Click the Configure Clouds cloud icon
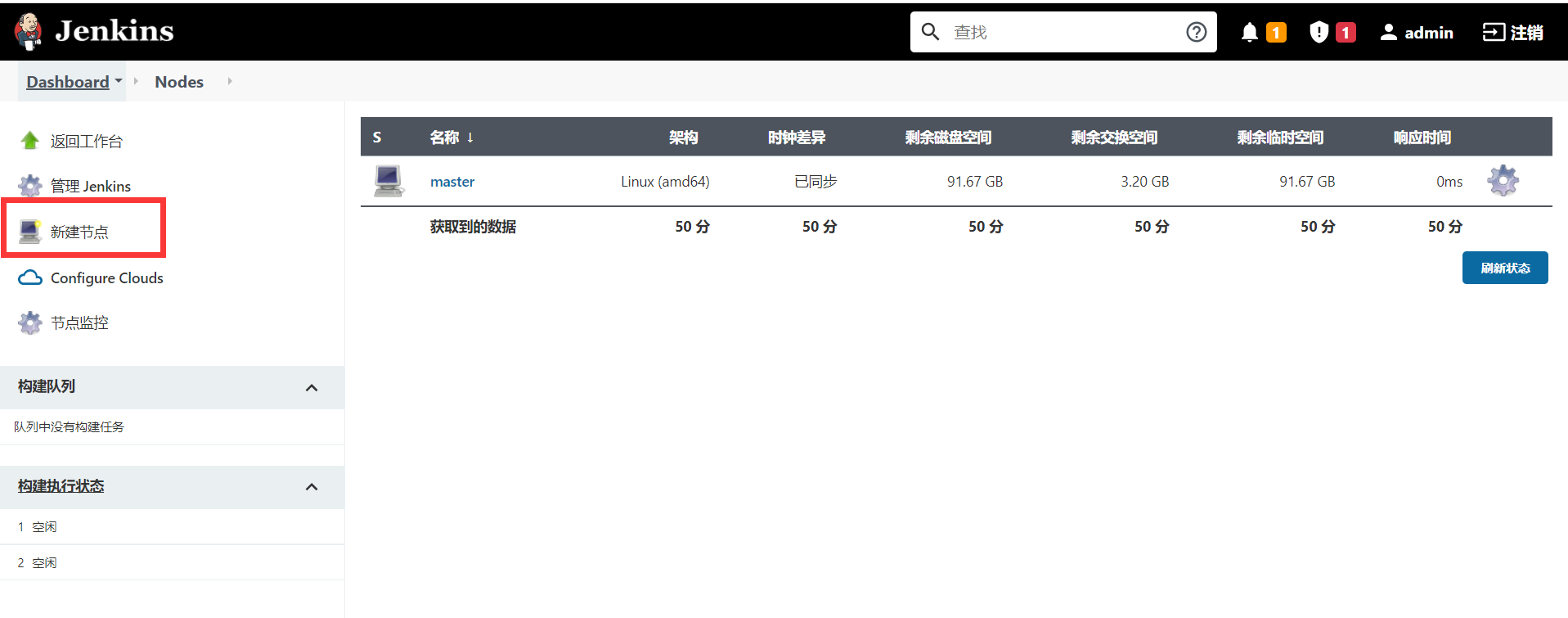The height and width of the screenshot is (618, 1568). [30, 277]
